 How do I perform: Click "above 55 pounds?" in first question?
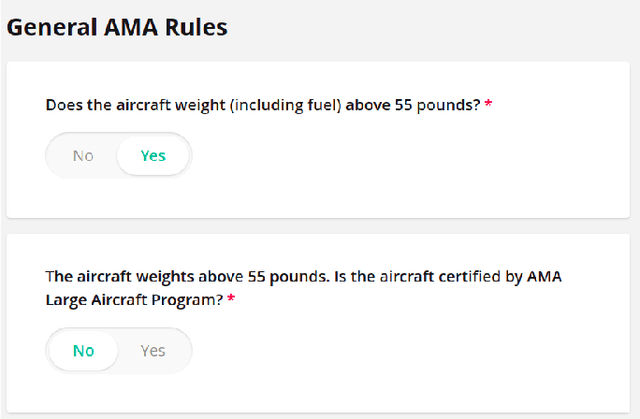click(x=413, y=105)
